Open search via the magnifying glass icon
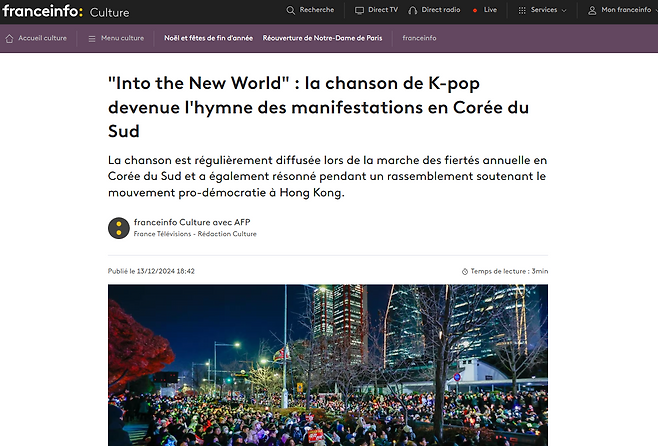Image resolution: width=658 pixels, height=446 pixels. pyautogui.click(x=290, y=10)
